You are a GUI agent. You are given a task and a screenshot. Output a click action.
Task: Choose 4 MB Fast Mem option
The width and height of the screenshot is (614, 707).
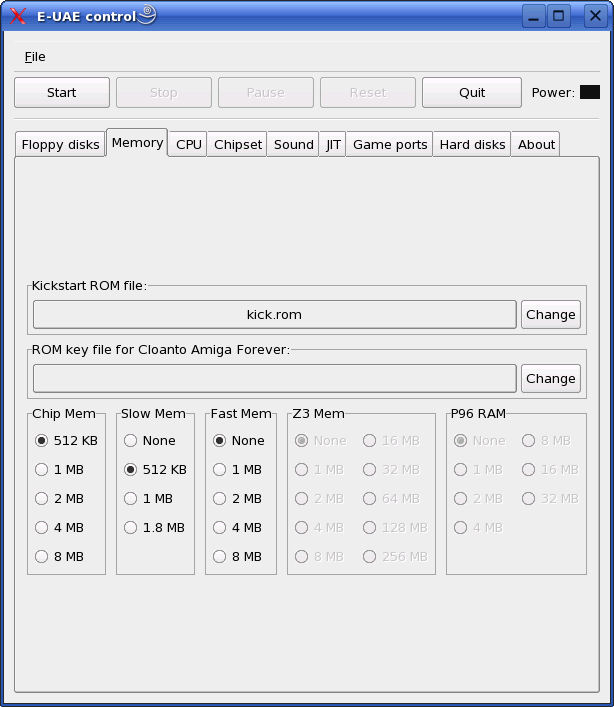click(x=220, y=527)
